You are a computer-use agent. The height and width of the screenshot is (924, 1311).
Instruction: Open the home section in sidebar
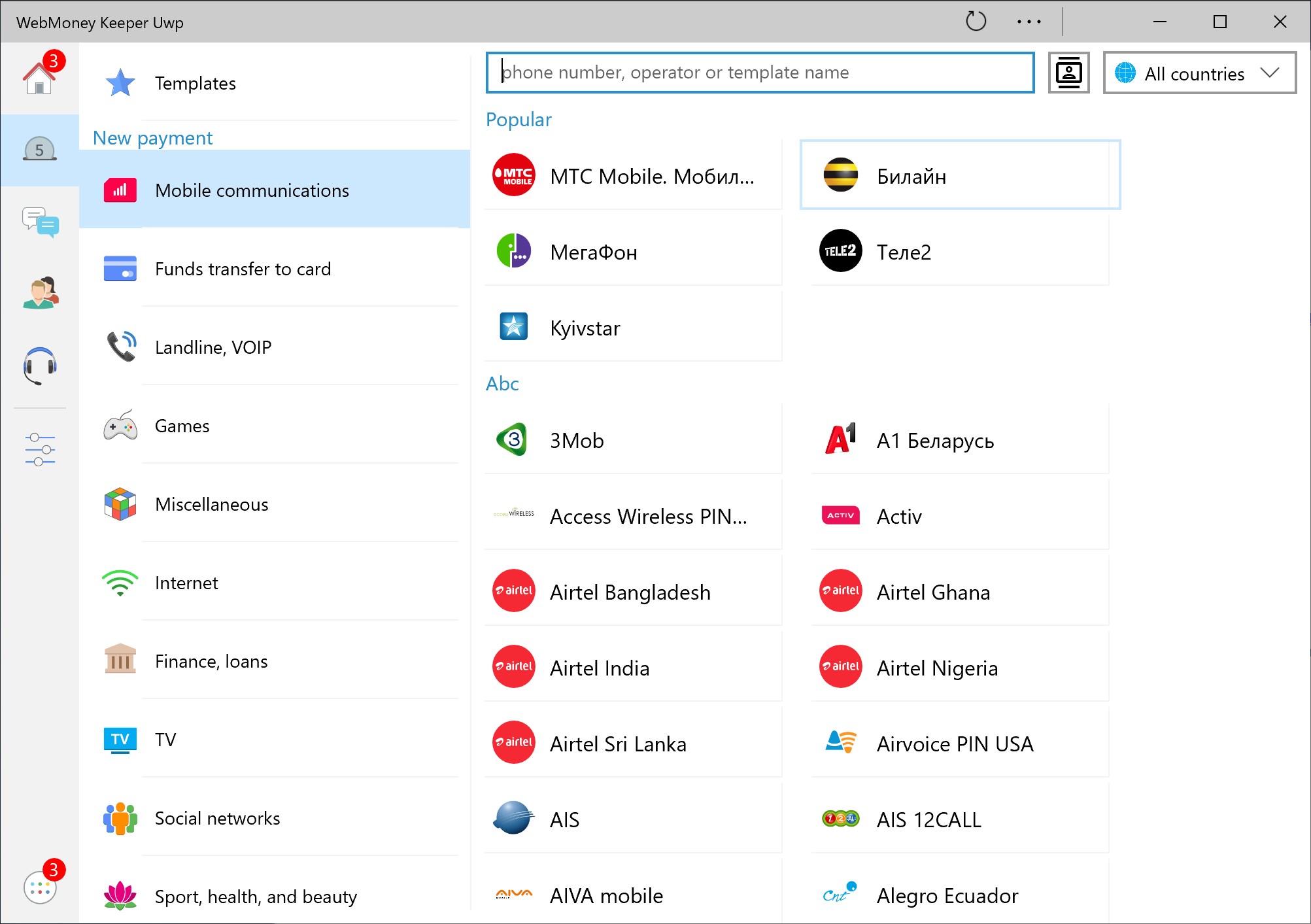(39, 78)
